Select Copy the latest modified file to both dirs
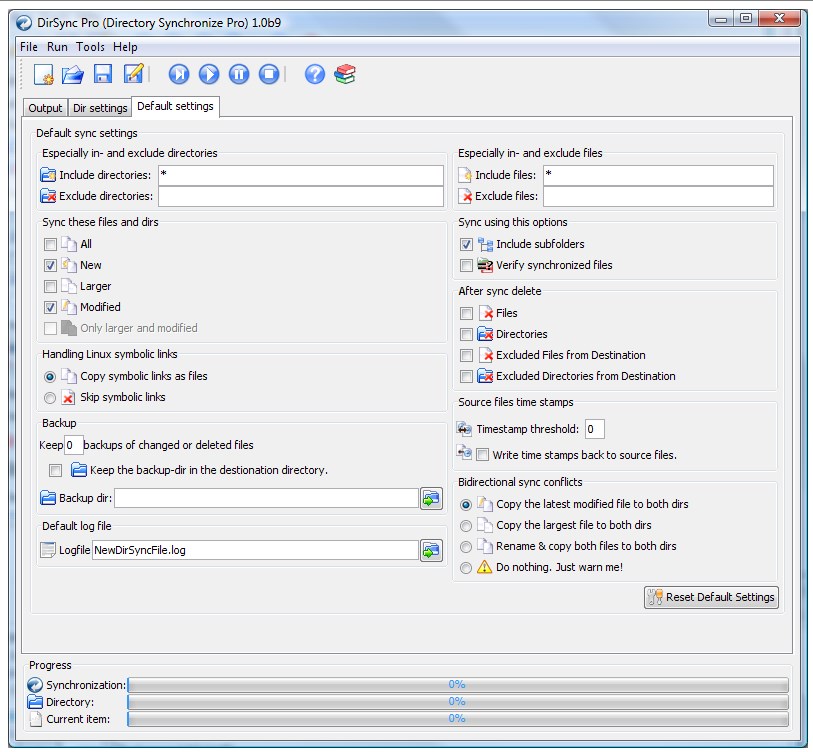Viewport: 813px width, 752px height. [x=466, y=505]
